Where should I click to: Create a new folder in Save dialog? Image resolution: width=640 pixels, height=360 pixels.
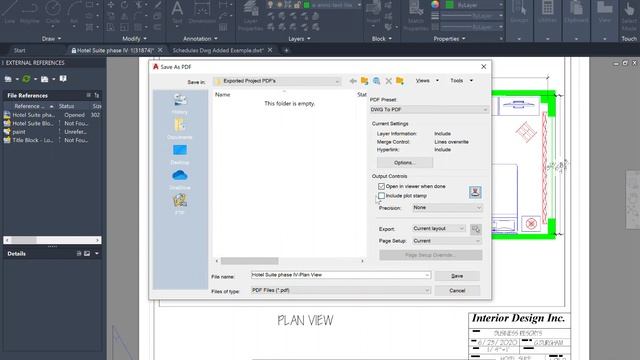point(400,81)
